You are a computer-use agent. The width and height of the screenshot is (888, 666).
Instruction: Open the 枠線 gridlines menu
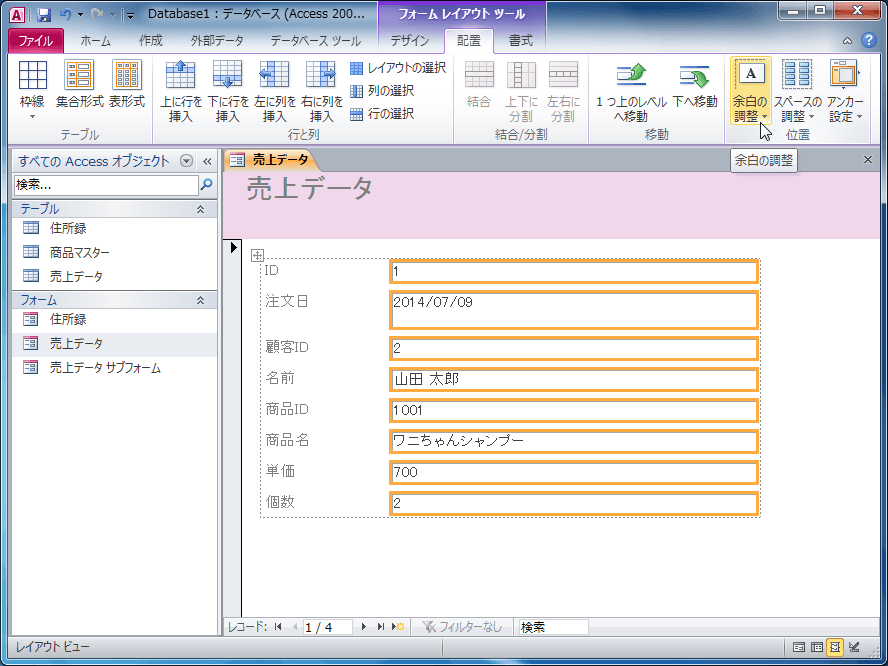32,91
